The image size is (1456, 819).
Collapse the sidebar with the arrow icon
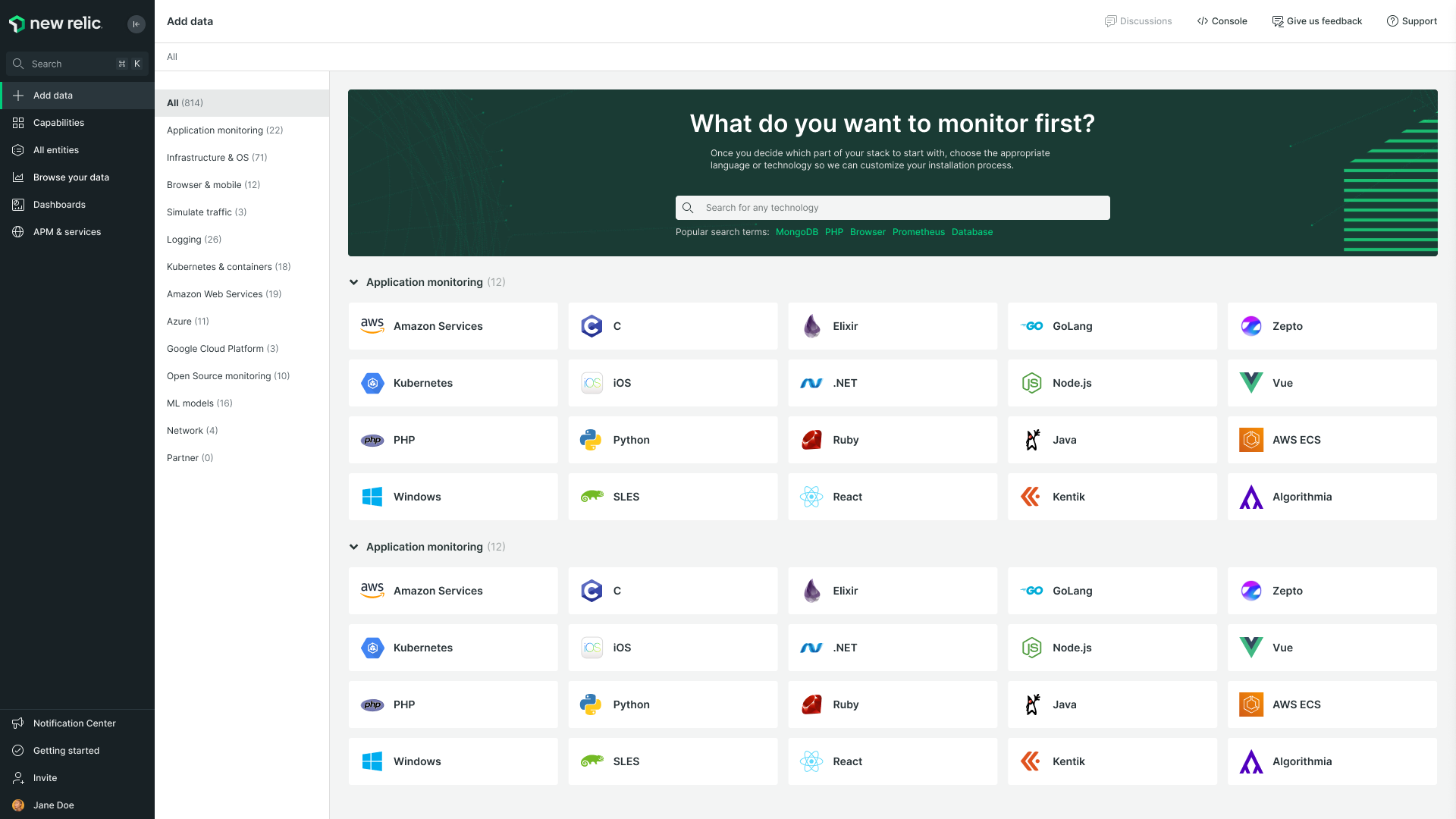pyautogui.click(x=136, y=24)
